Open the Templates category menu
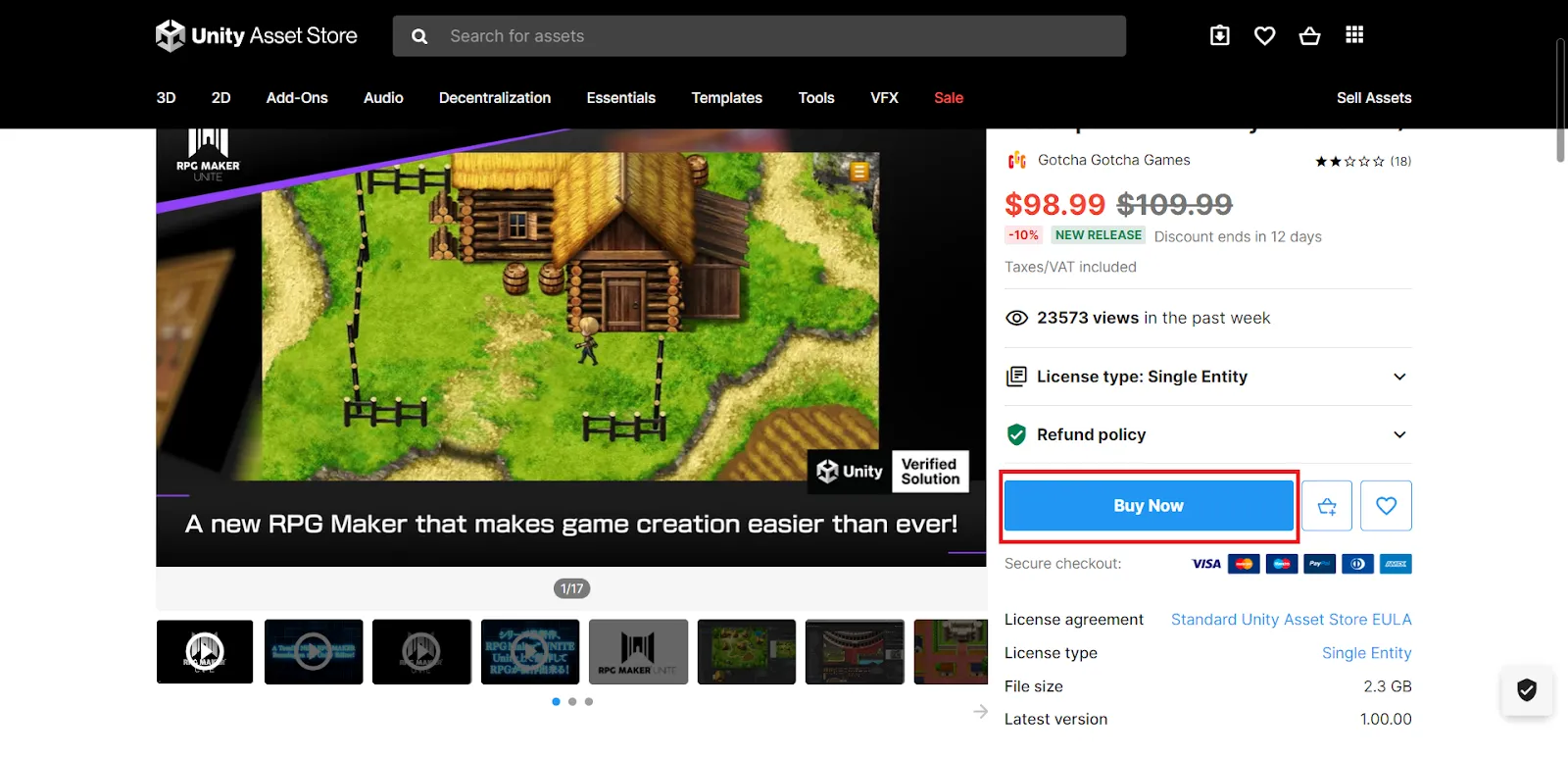The width and height of the screenshot is (1568, 758). pos(726,98)
